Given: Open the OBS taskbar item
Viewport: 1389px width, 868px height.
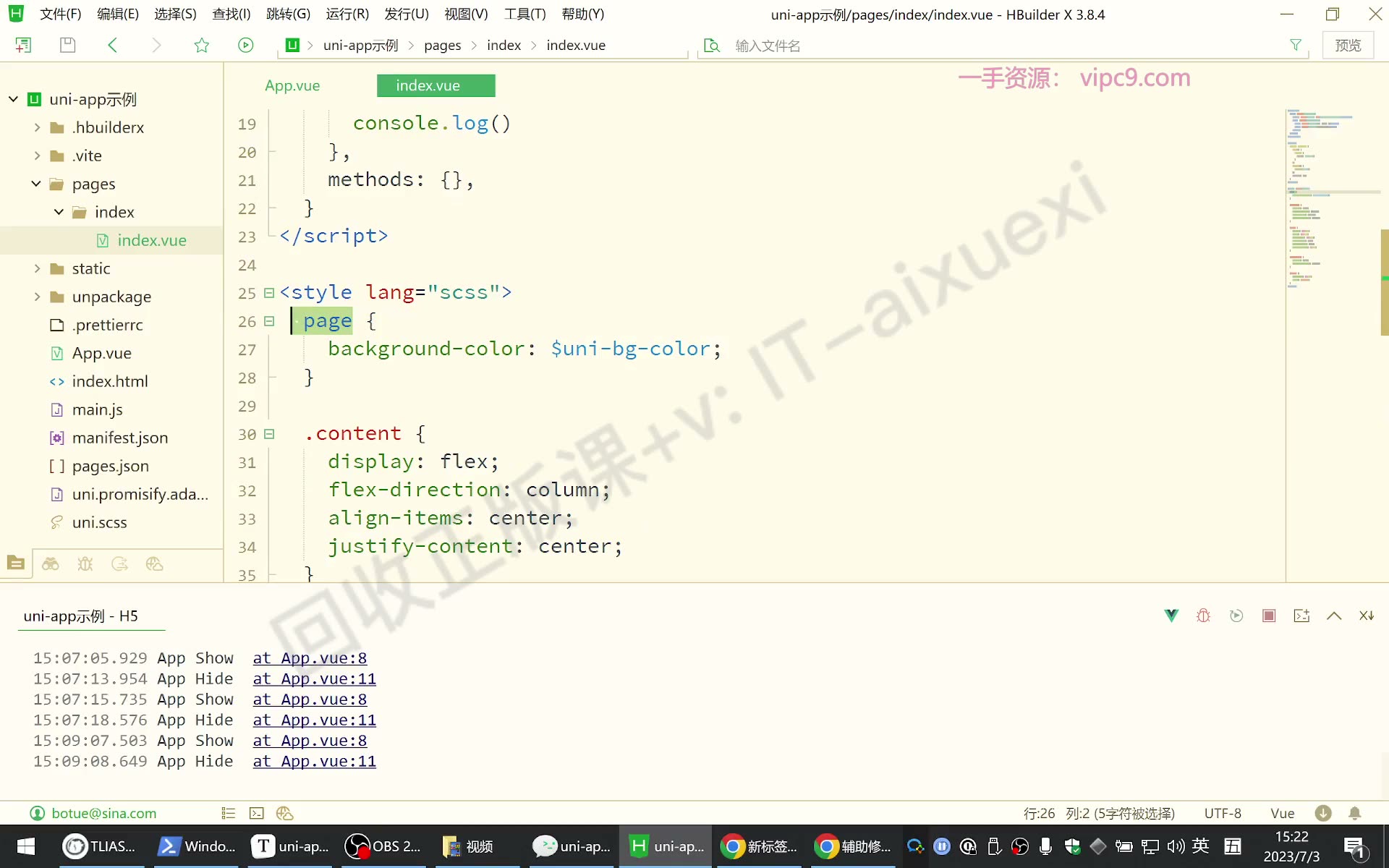Looking at the screenshot, I should point(383,846).
